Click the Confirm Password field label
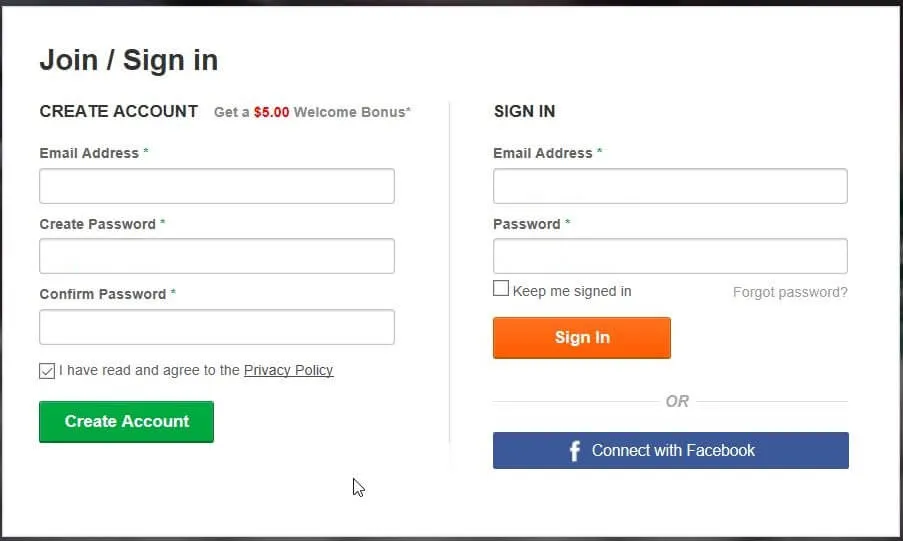This screenshot has width=903, height=541. tap(102, 294)
